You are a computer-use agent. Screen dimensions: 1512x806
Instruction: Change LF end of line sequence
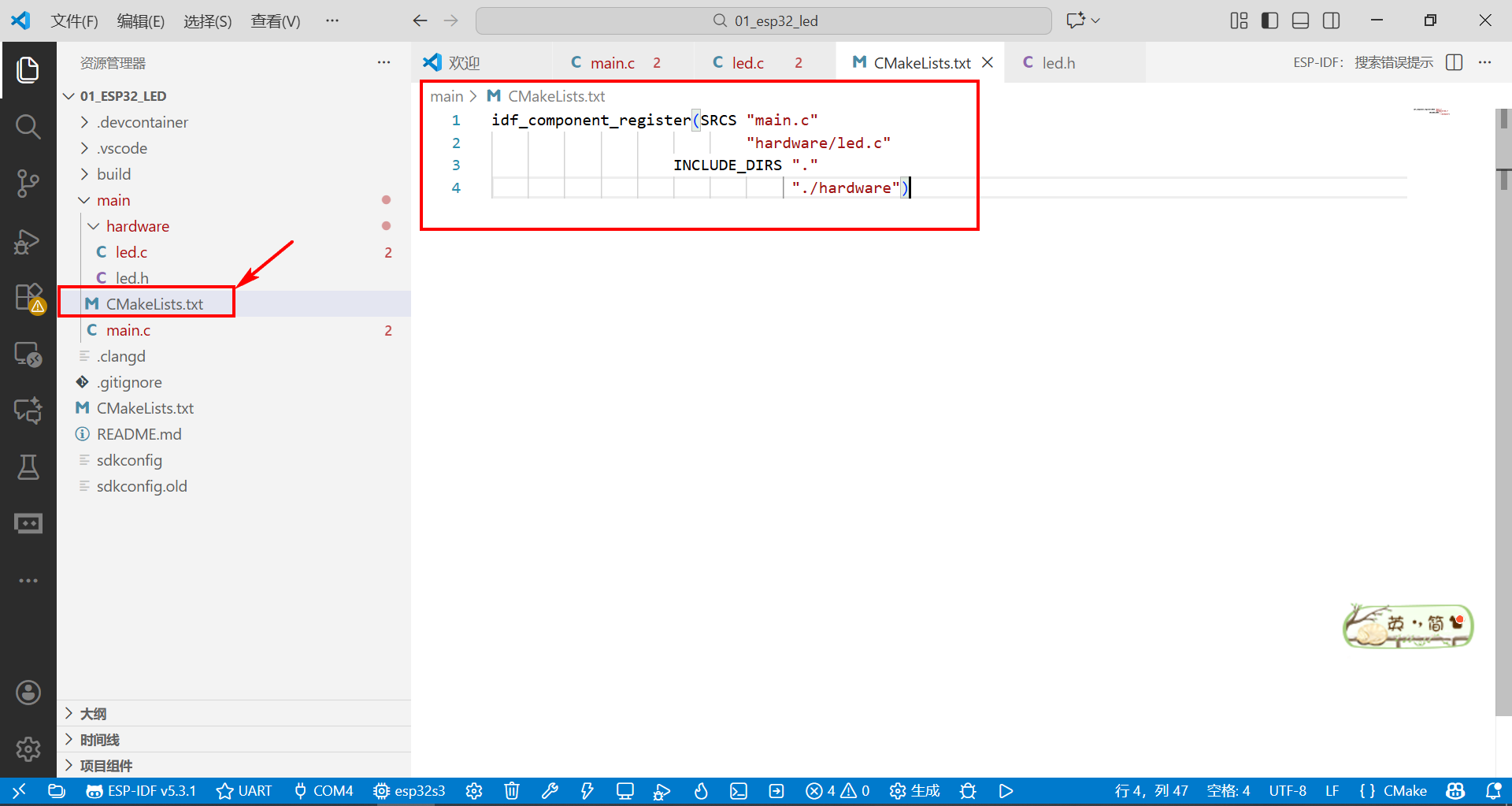(x=1332, y=790)
